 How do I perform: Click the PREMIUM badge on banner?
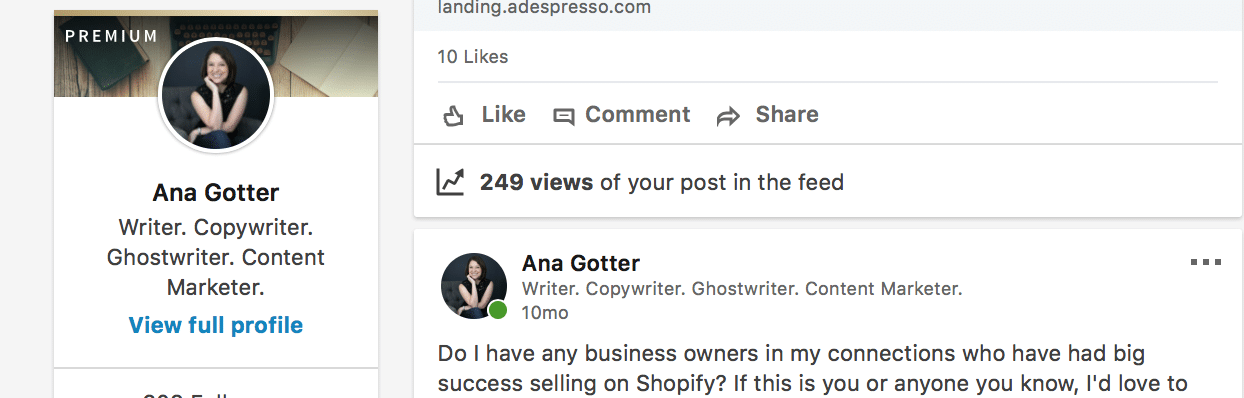click(x=111, y=36)
